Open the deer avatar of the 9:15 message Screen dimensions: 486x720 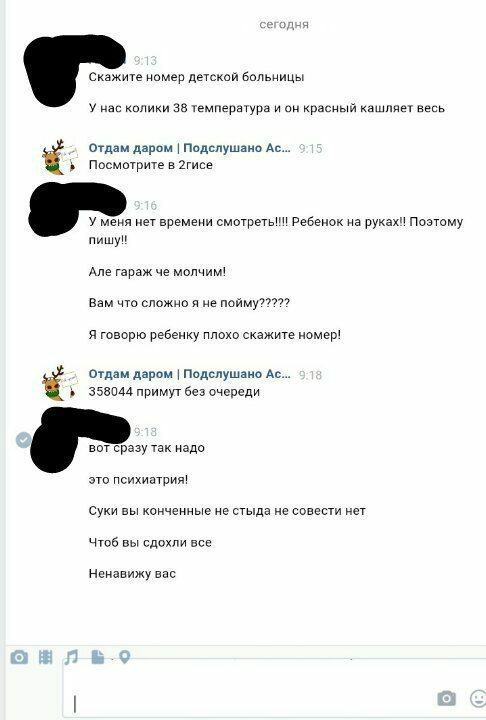[60, 157]
